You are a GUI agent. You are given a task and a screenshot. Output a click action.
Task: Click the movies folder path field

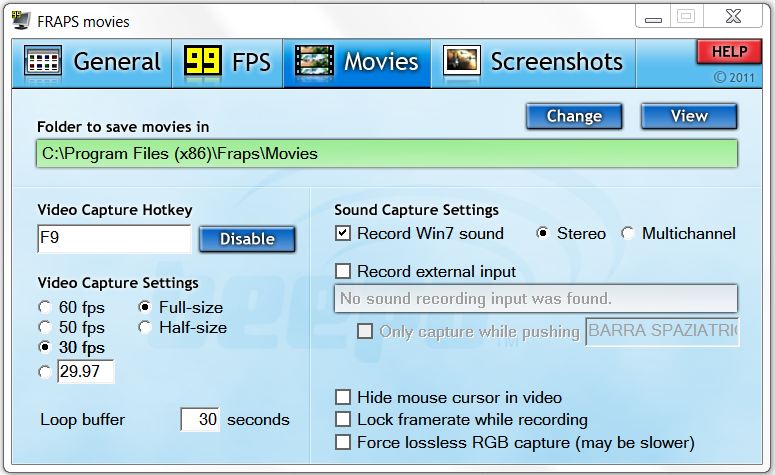(387, 154)
